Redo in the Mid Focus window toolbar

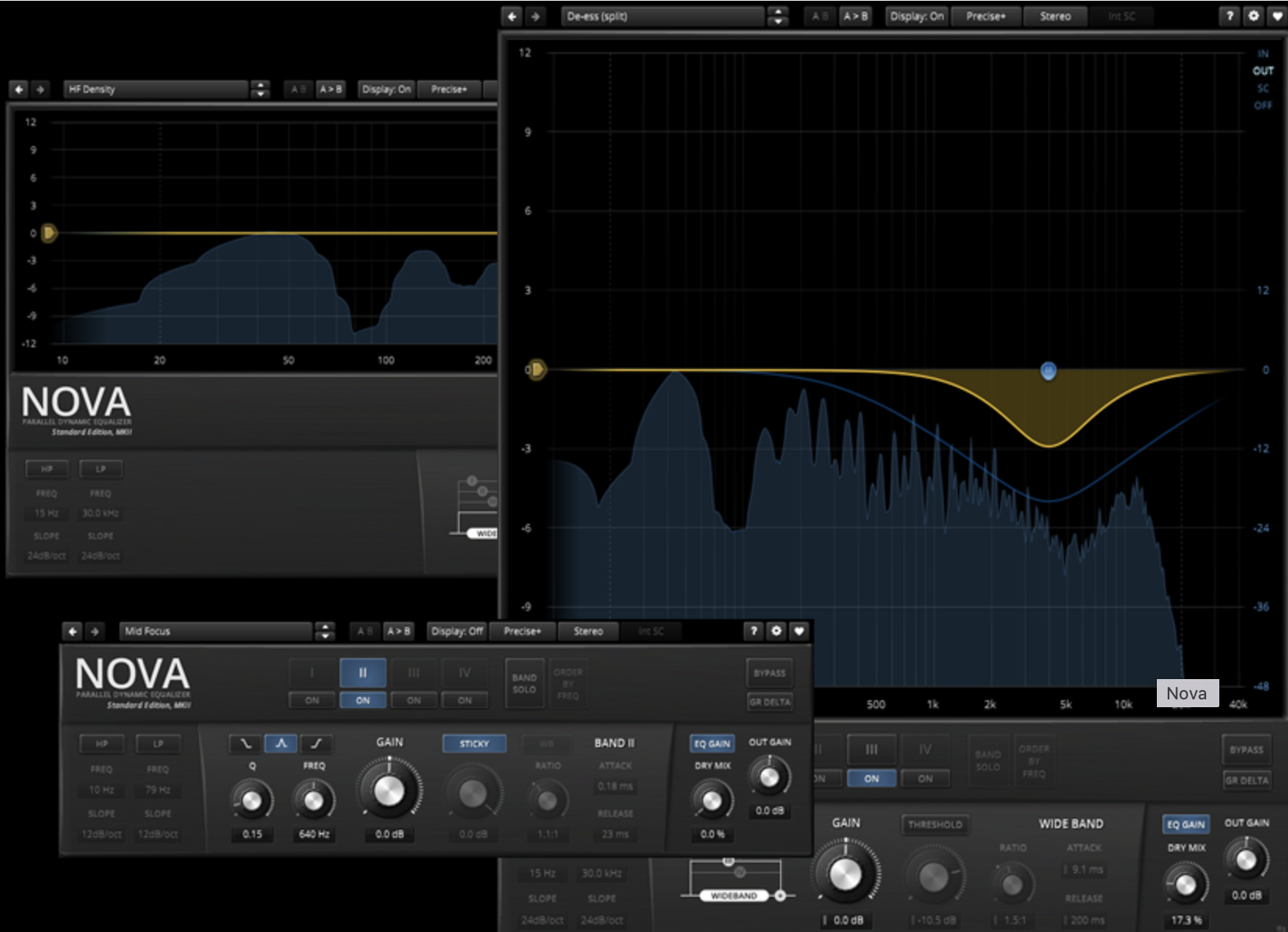tap(95, 631)
